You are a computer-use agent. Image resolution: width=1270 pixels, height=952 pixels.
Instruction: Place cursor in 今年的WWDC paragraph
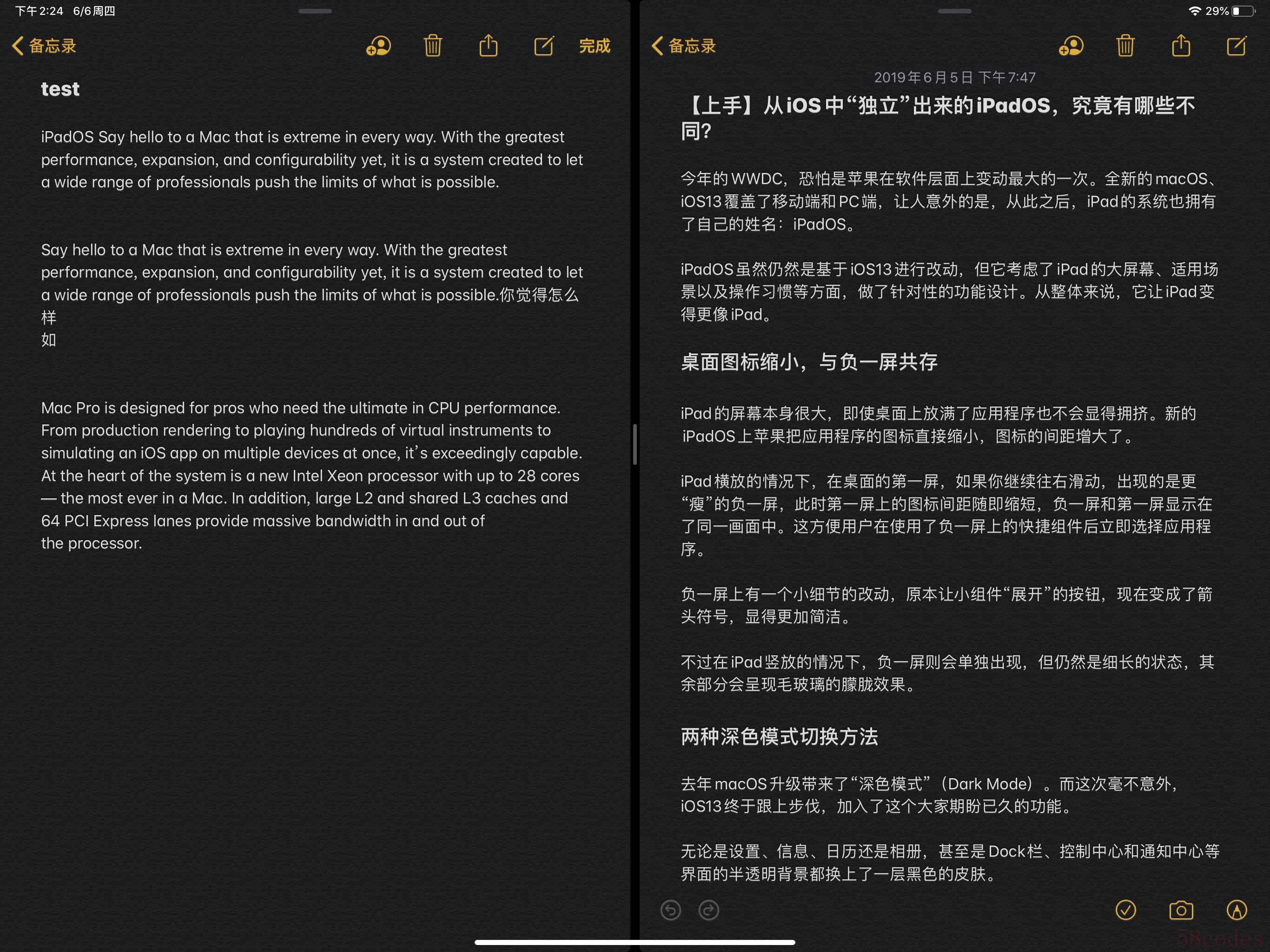click(x=948, y=201)
